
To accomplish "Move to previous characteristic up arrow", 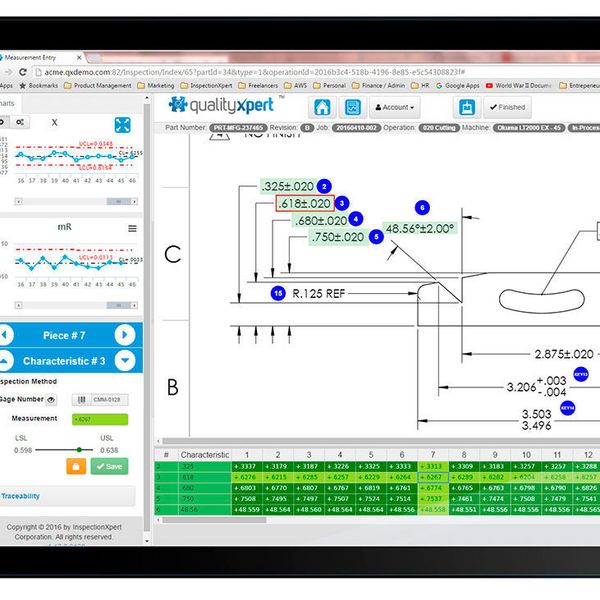I will click(5, 360).
